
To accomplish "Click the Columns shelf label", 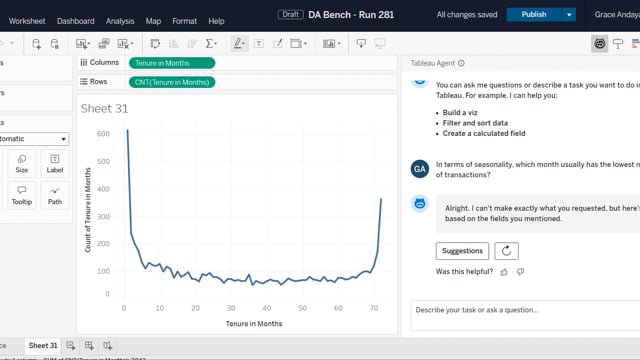I will coord(100,62).
